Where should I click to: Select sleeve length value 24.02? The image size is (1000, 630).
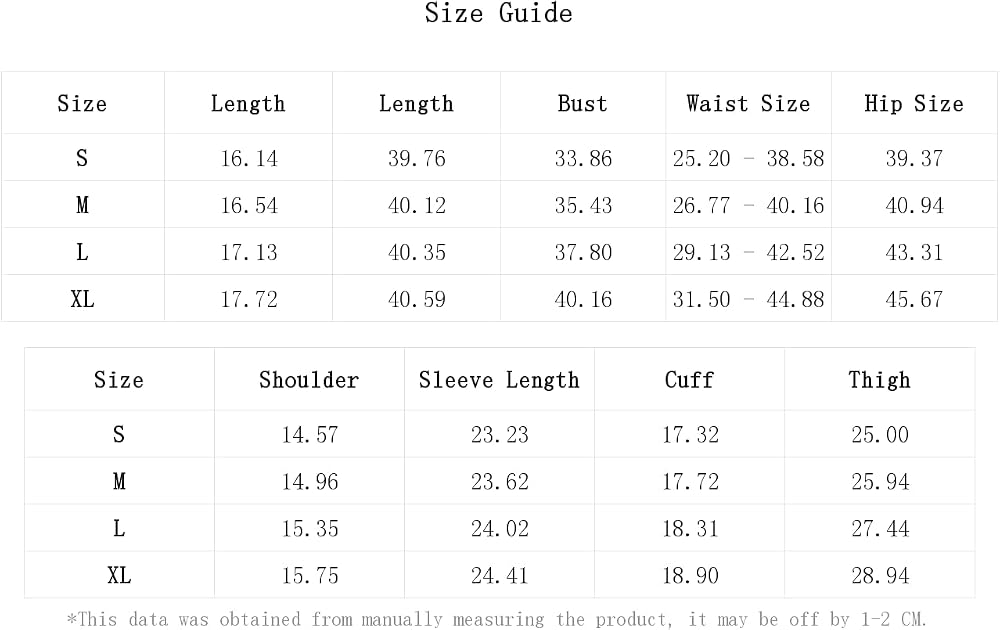pos(500,529)
